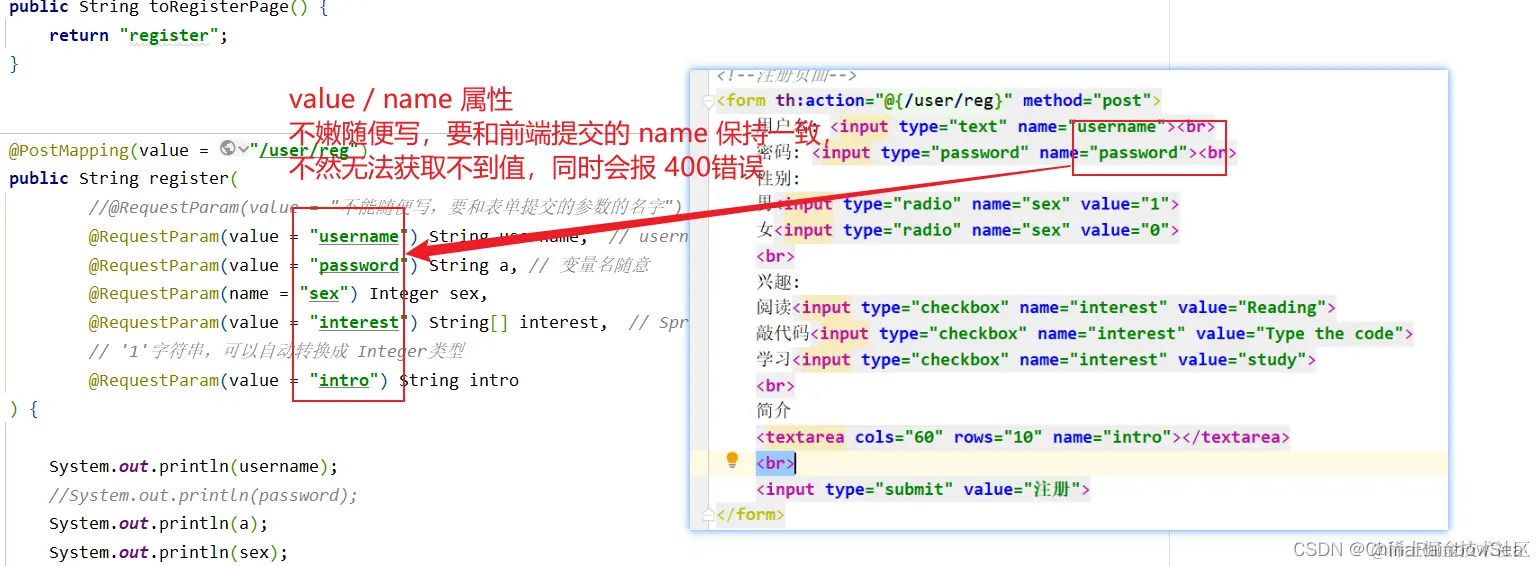Click the "public String register(" line

pos(123,179)
